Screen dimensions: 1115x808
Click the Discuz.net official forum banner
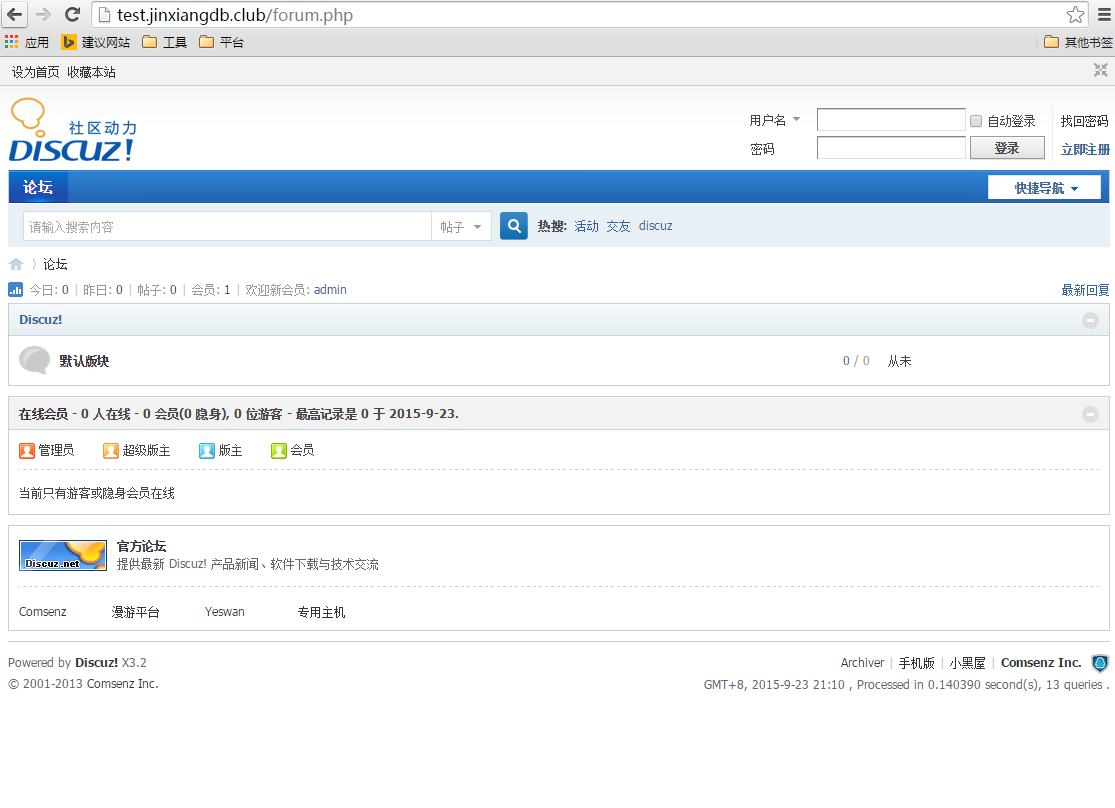63,556
